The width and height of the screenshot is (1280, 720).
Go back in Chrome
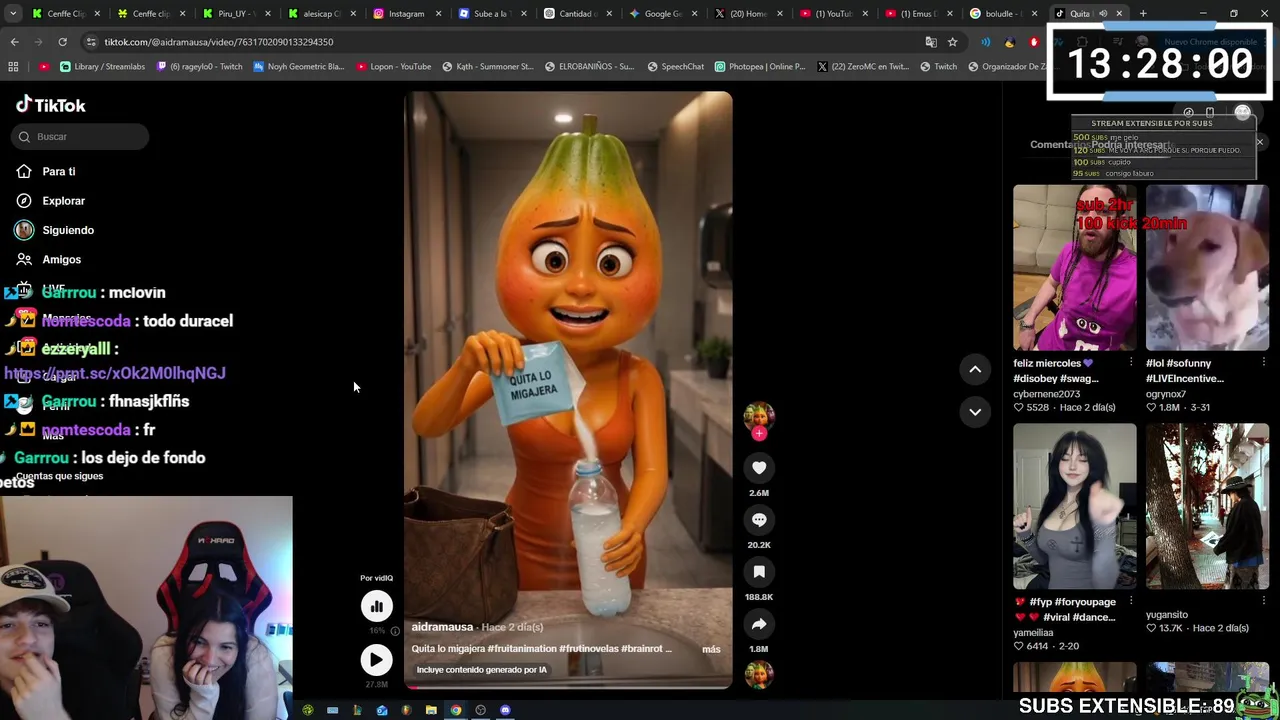pos(14,42)
